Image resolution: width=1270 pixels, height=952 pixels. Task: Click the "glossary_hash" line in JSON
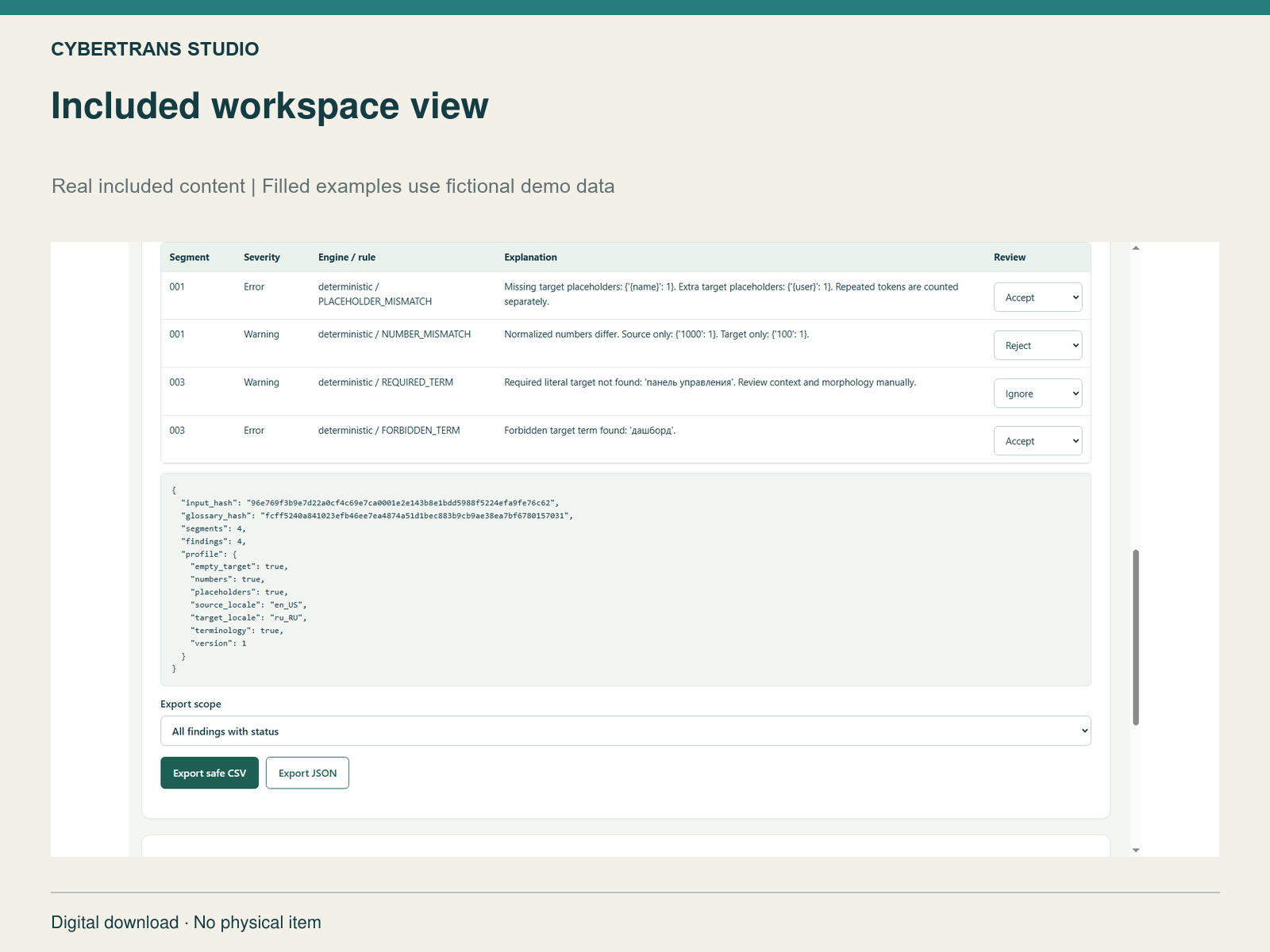[377, 516]
